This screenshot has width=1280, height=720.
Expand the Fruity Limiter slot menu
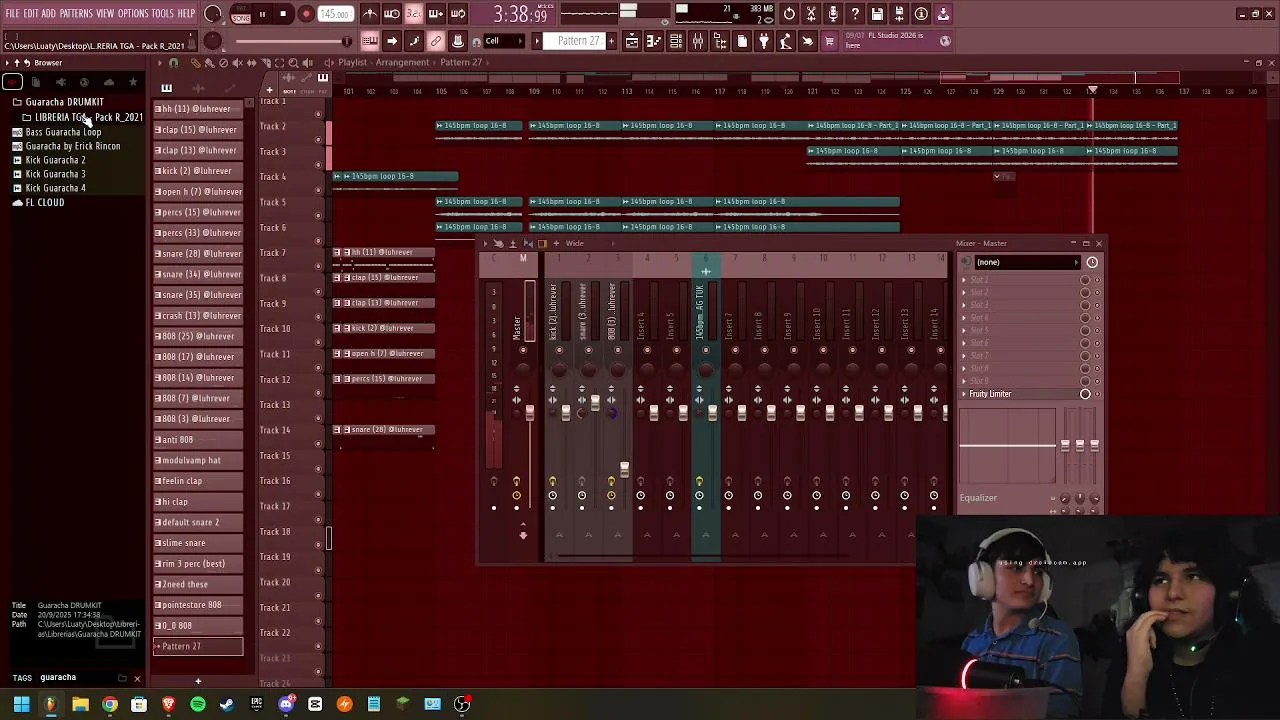[964, 394]
